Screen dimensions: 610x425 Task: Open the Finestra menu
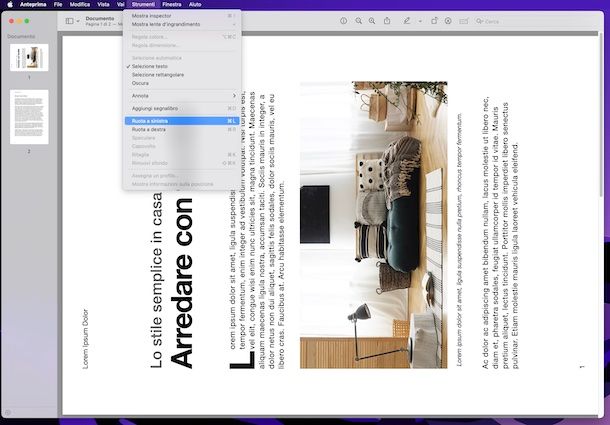coord(172,5)
